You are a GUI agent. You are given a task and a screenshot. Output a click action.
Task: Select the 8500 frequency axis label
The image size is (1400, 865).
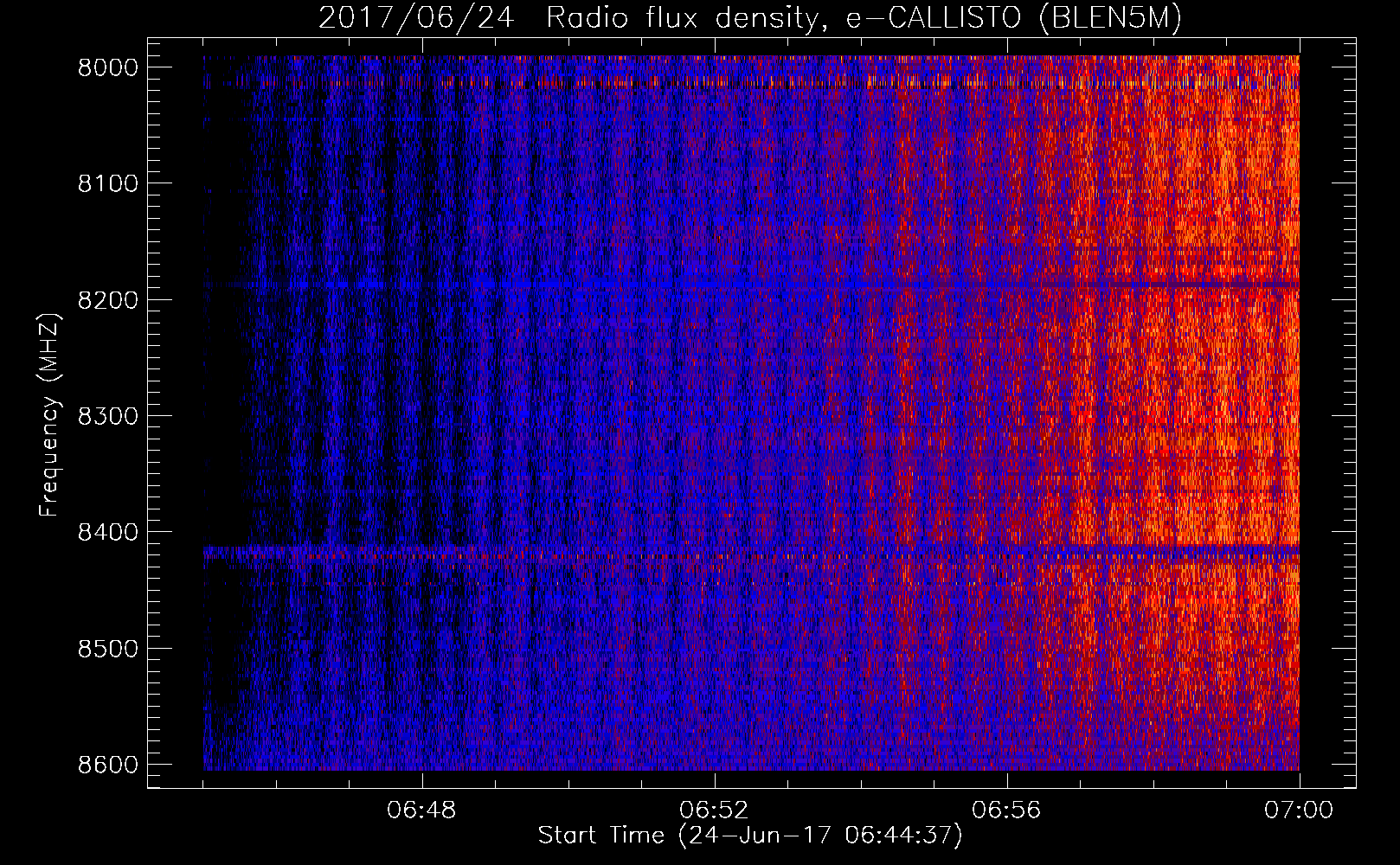tap(107, 649)
